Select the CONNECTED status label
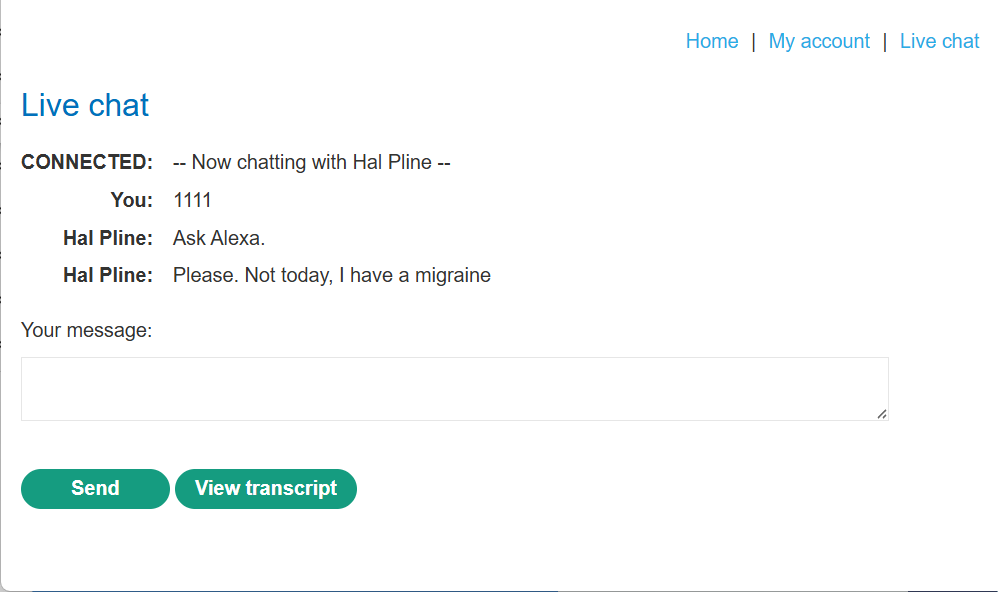The height and width of the screenshot is (592, 998). click(x=87, y=162)
